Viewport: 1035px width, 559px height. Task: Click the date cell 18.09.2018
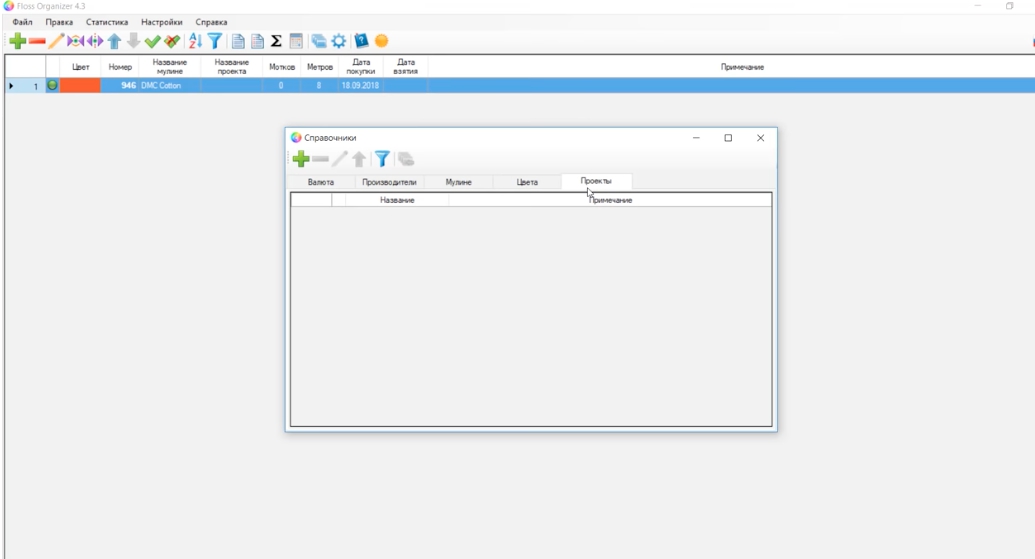pyautogui.click(x=360, y=85)
